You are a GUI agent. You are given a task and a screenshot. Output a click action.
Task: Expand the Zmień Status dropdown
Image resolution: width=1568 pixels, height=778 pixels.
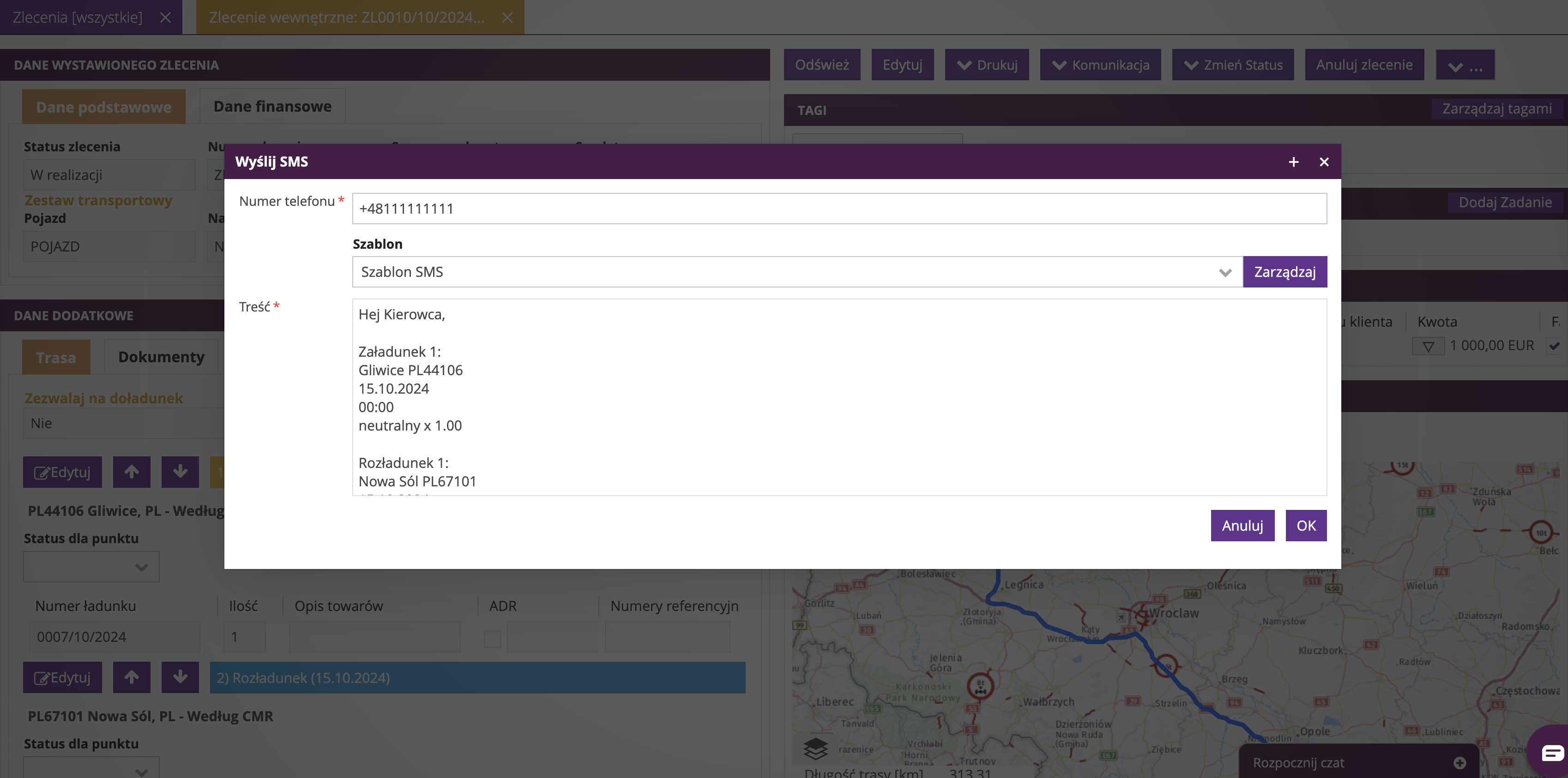pyautogui.click(x=1233, y=65)
